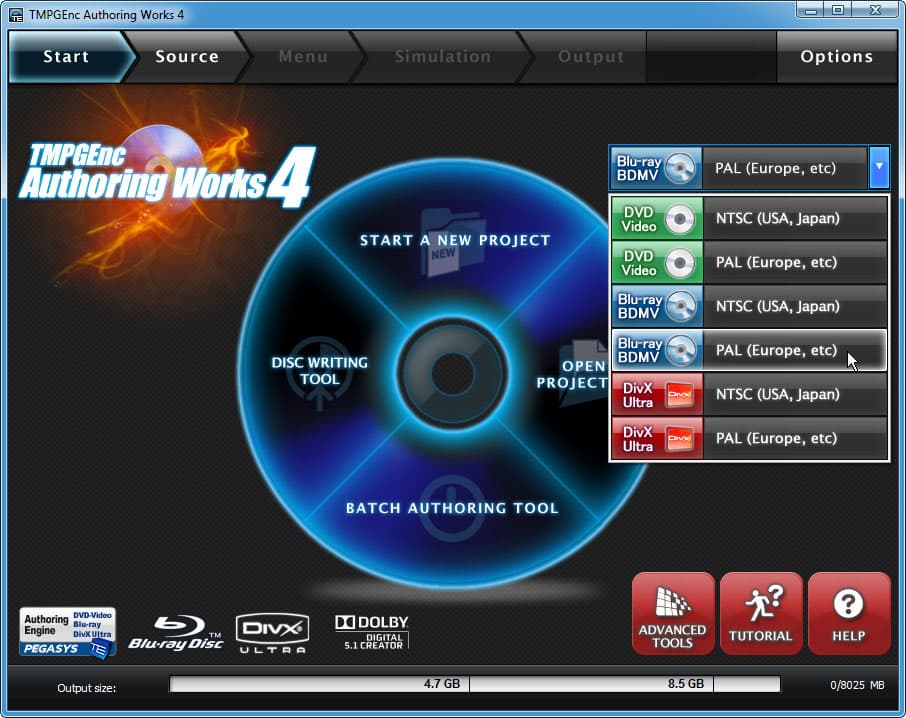The width and height of the screenshot is (906, 718).
Task: Click the Output size label
Action: pyautogui.click(x=86, y=688)
